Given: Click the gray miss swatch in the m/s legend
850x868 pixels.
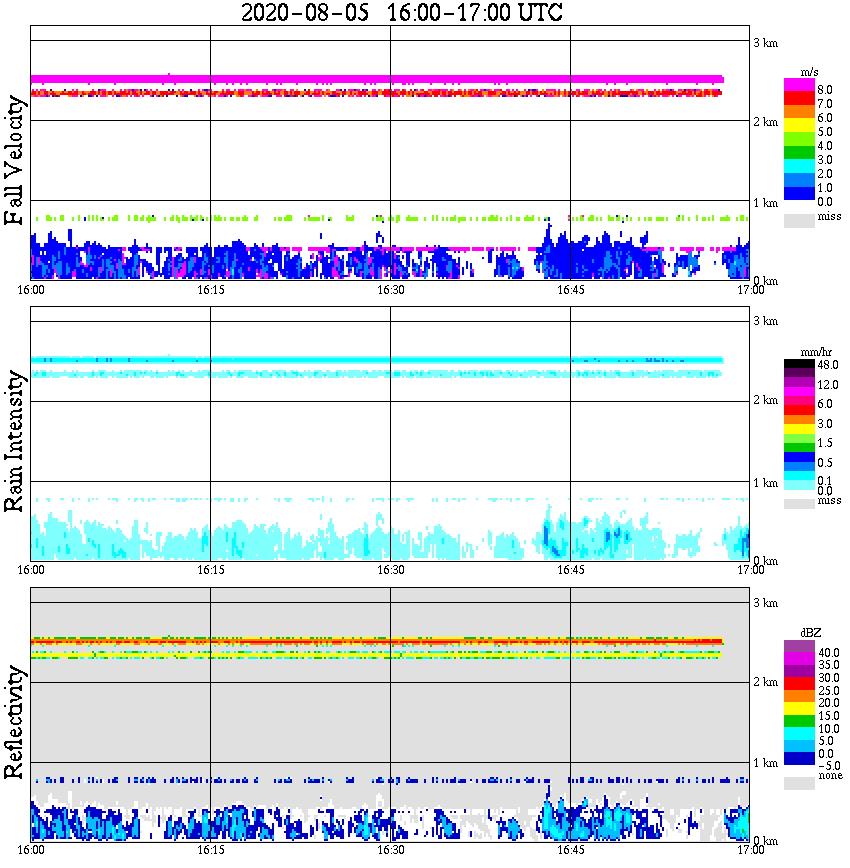Looking at the screenshot, I should click(799, 220).
